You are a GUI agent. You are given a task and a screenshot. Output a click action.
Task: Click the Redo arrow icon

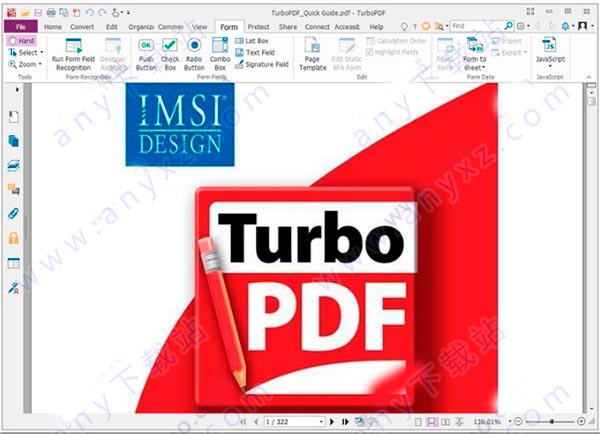(102, 13)
